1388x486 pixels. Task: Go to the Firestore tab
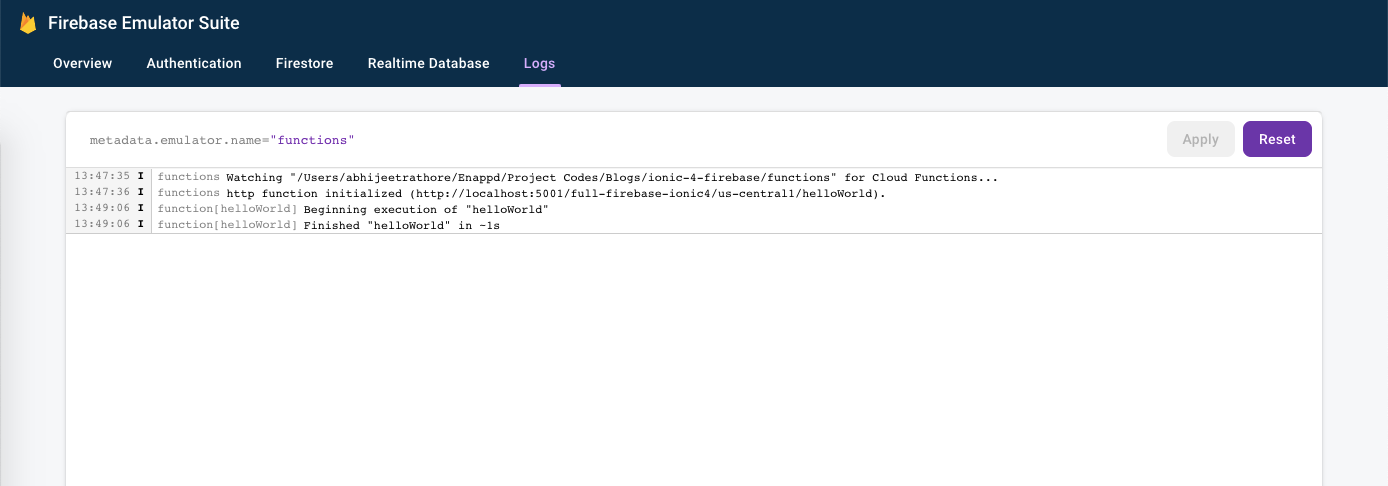[x=305, y=63]
